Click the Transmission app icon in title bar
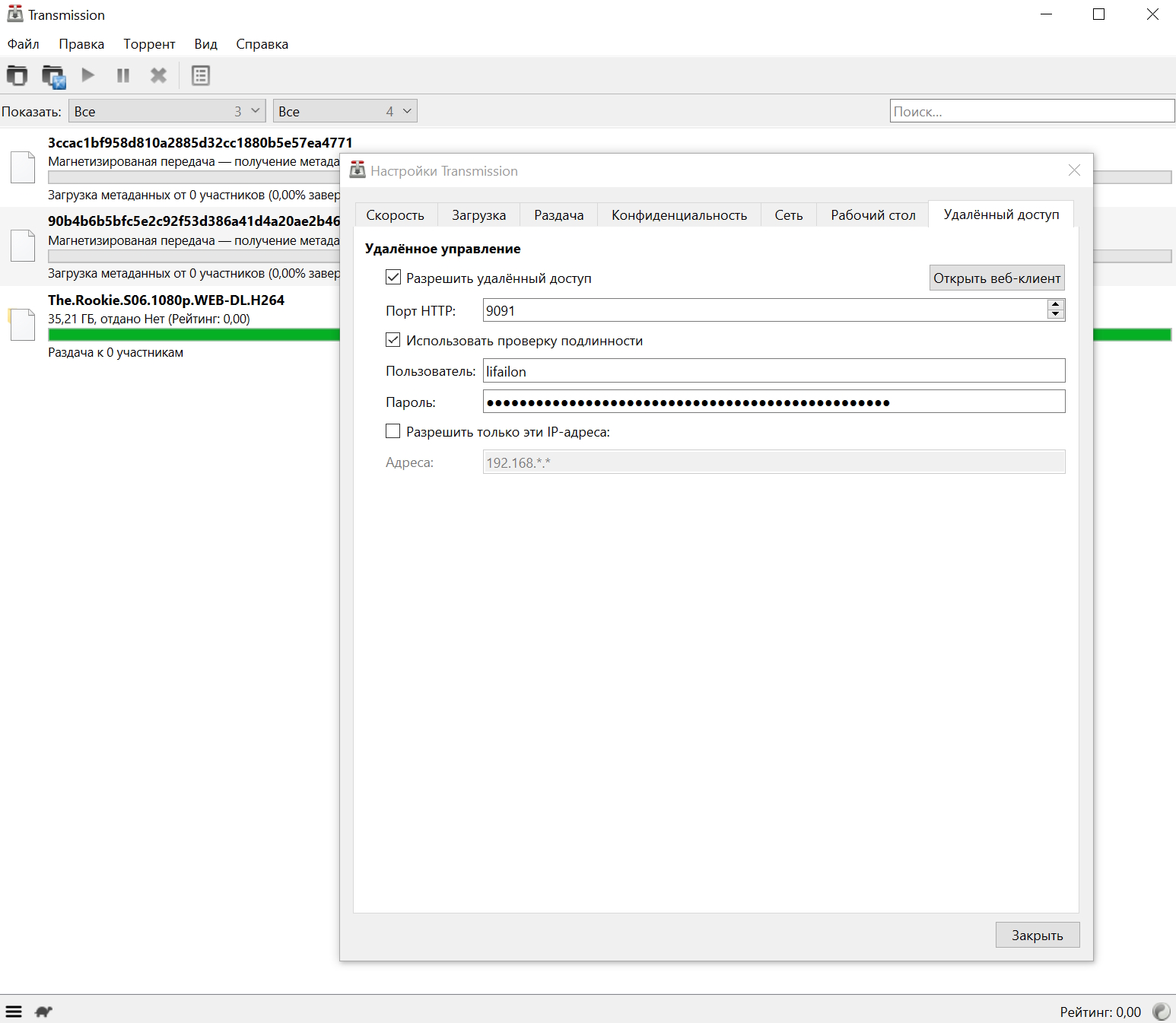1176x1023 pixels. pyautogui.click(x=15, y=14)
